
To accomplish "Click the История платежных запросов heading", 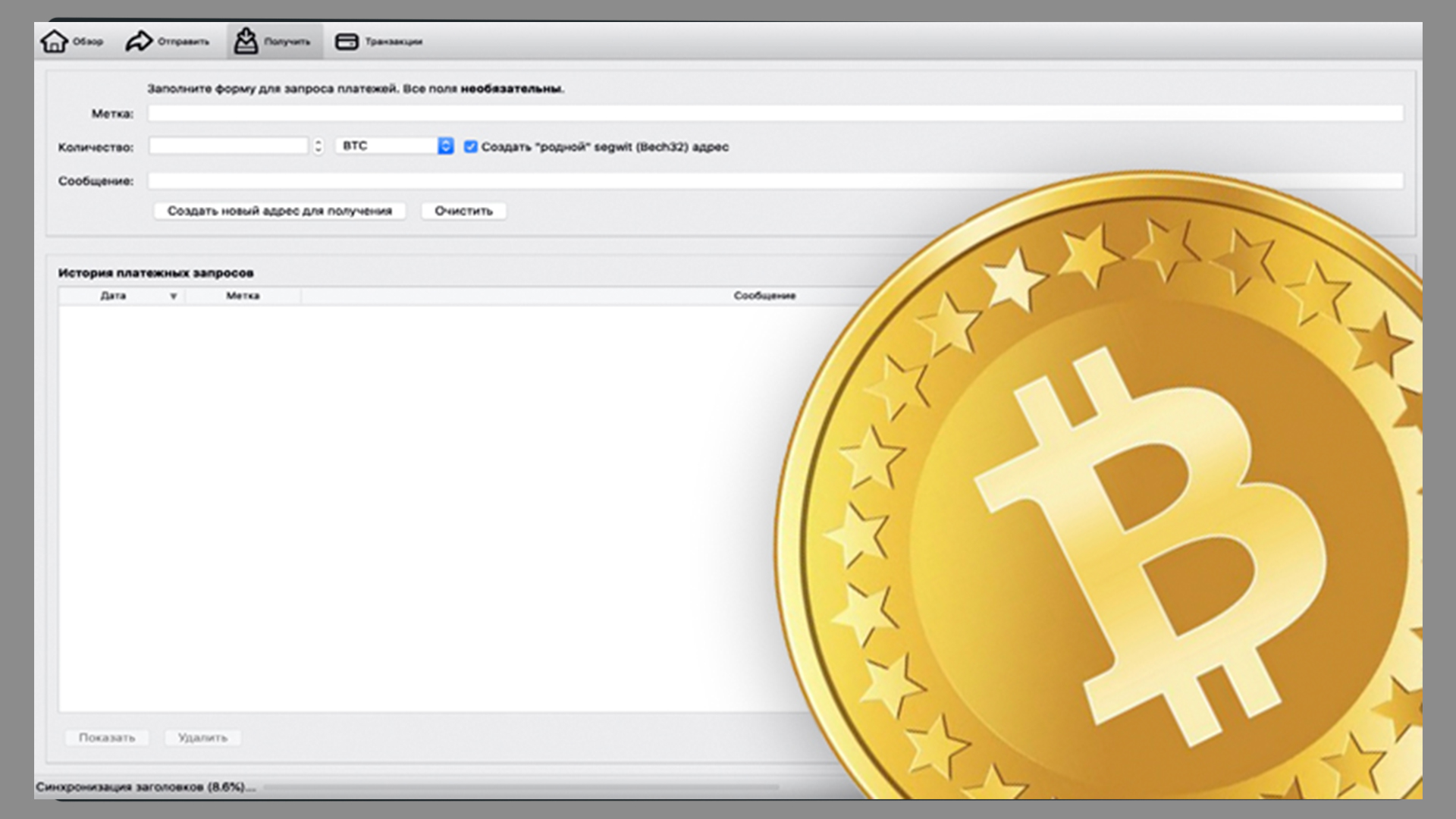I will click(x=155, y=273).
